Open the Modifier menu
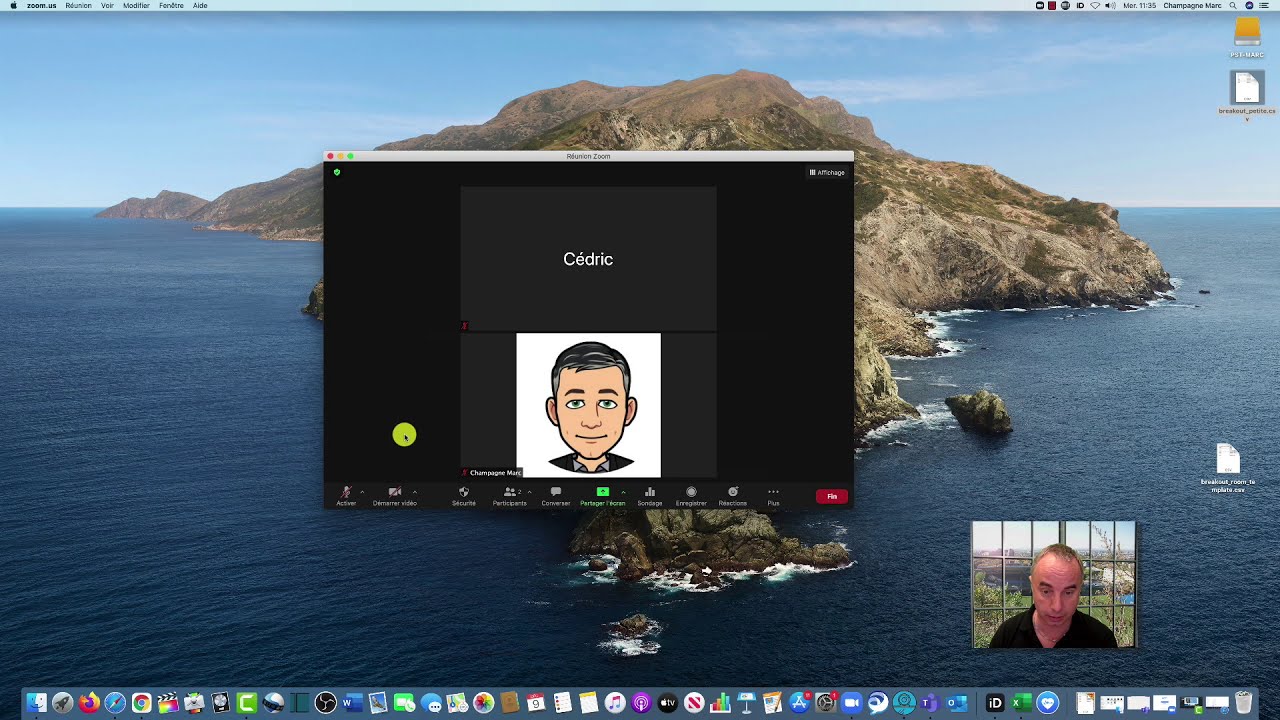 pyautogui.click(x=136, y=5)
